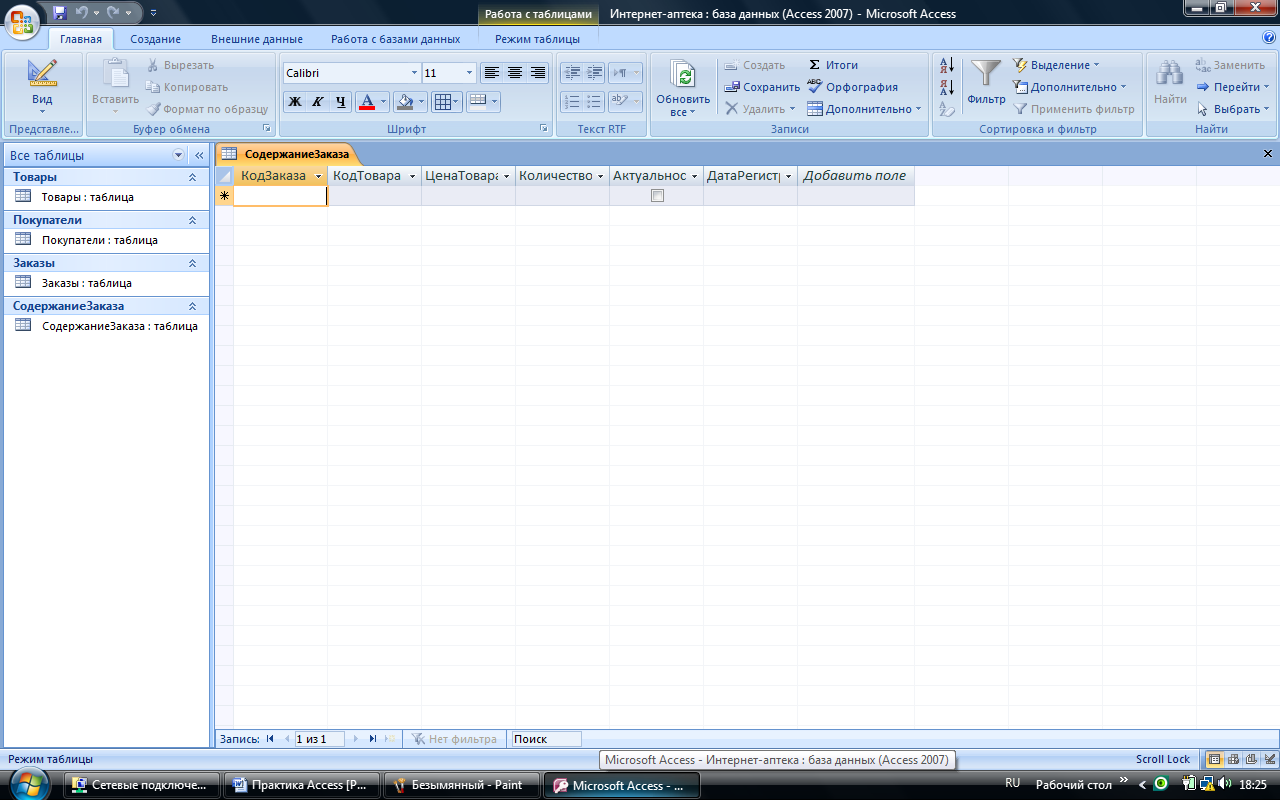Click the Найти binoculars icon
Image resolution: width=1280 pixels, height=800 pixels.
coord(1170,74)
